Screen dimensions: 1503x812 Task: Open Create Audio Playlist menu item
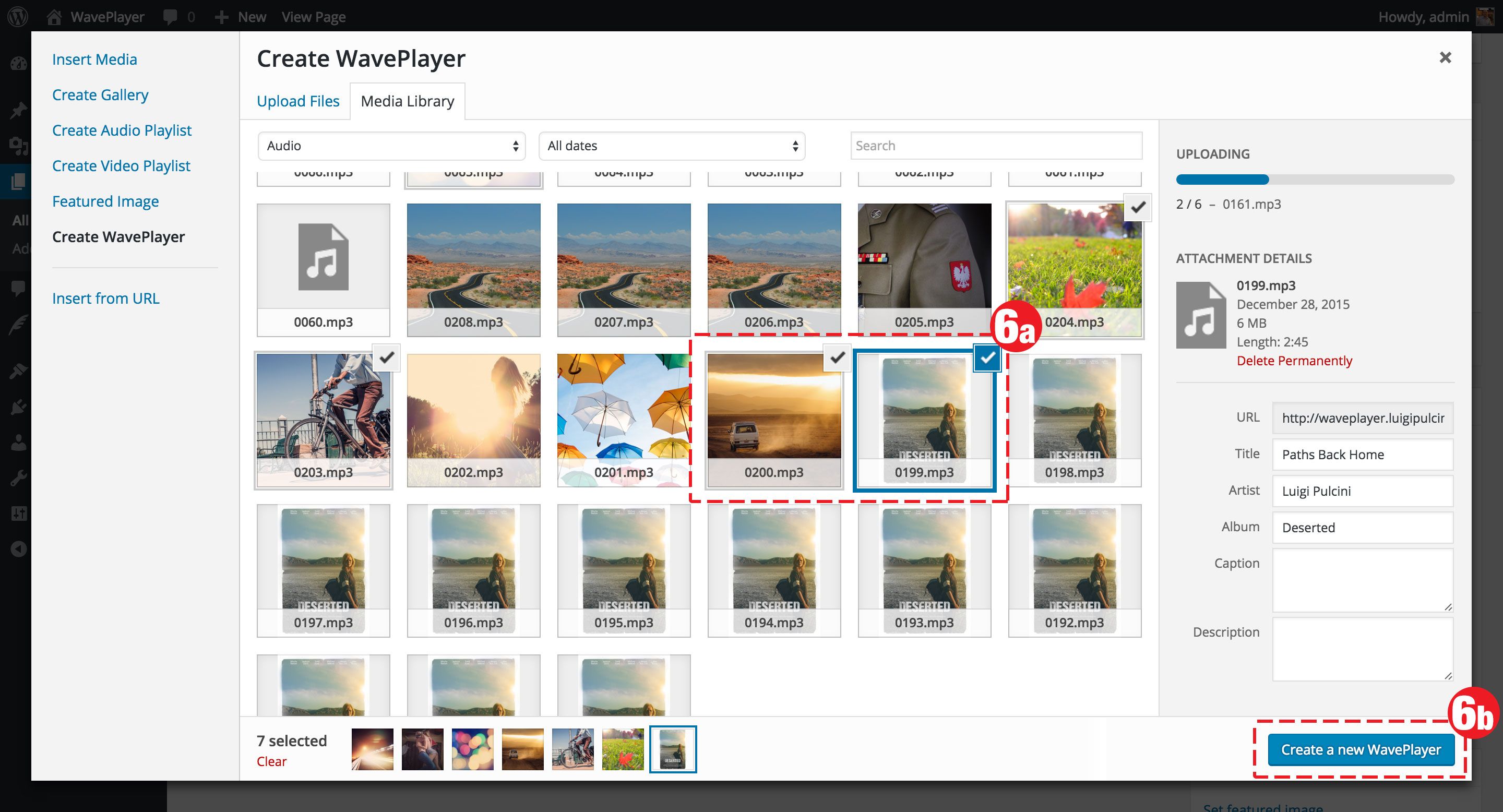122,130
